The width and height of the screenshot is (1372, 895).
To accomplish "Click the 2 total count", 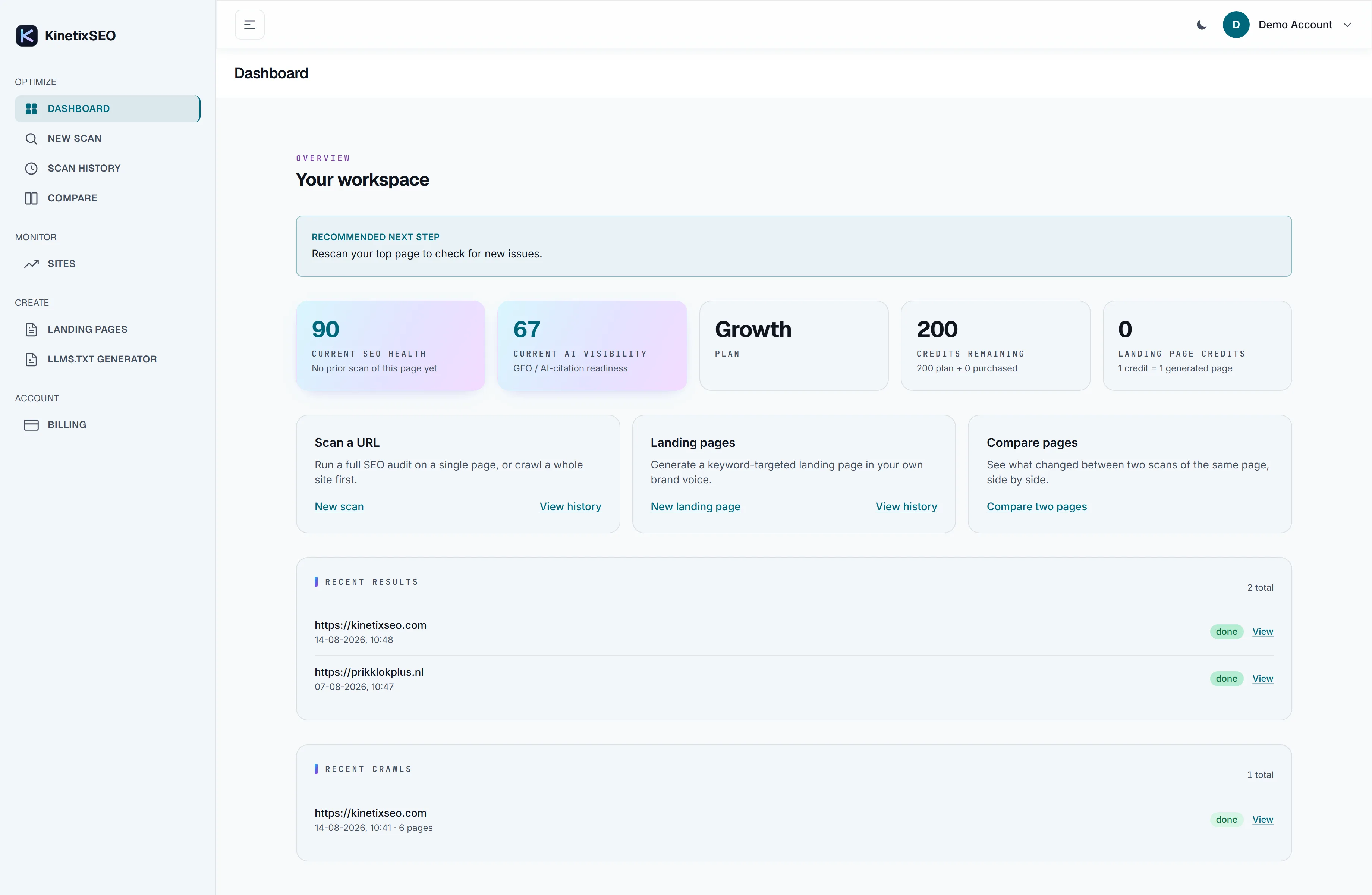I will [1260, 588].
